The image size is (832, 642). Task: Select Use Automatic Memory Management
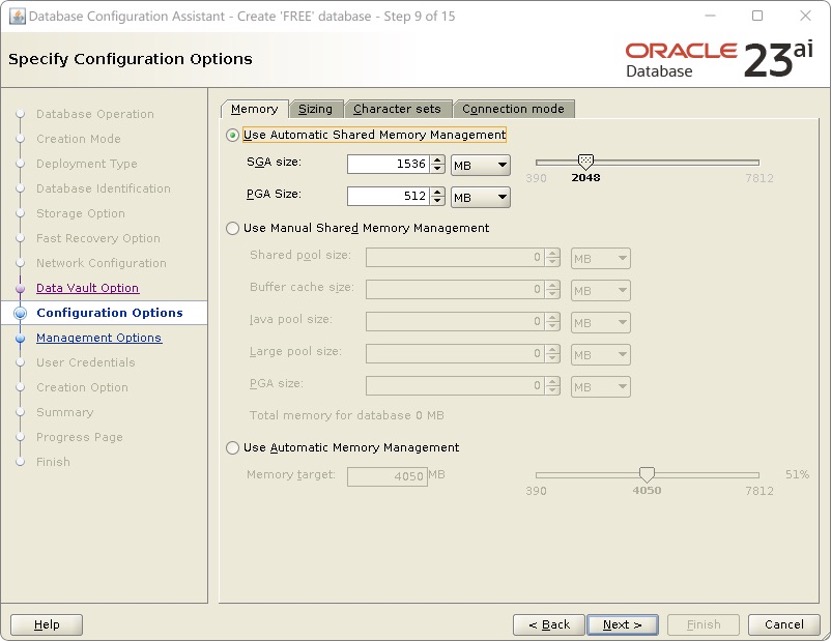pos(232,448)
